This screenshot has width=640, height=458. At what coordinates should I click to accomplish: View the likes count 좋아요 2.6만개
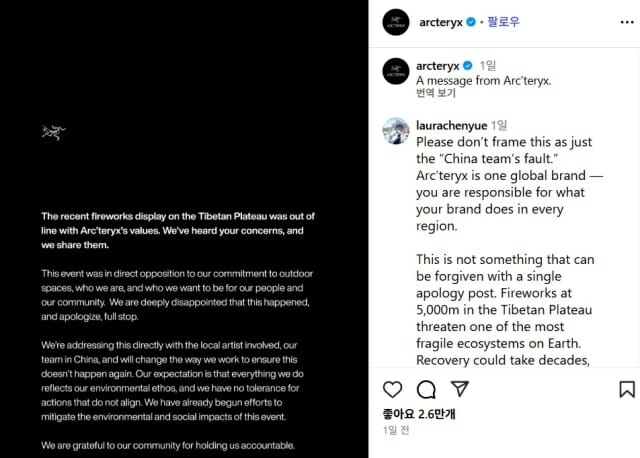[x=419, y=414]
